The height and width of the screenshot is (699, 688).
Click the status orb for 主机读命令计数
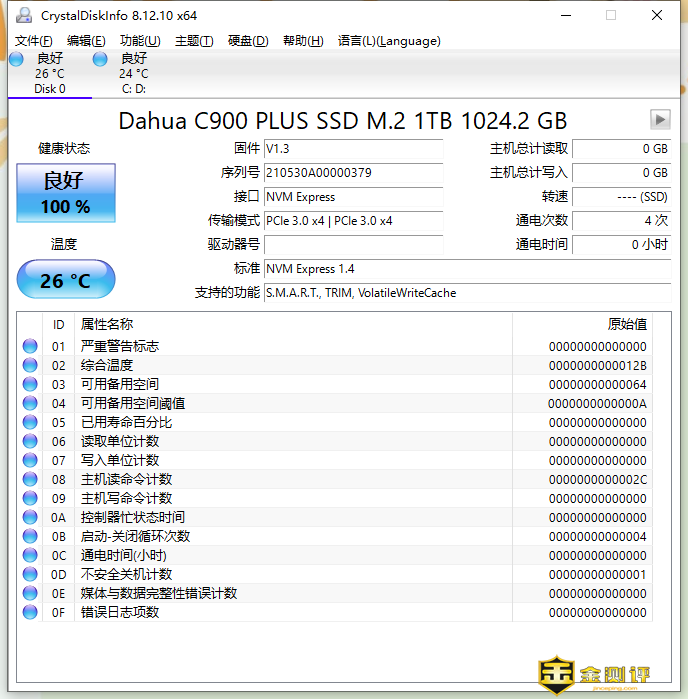[30, 479]
